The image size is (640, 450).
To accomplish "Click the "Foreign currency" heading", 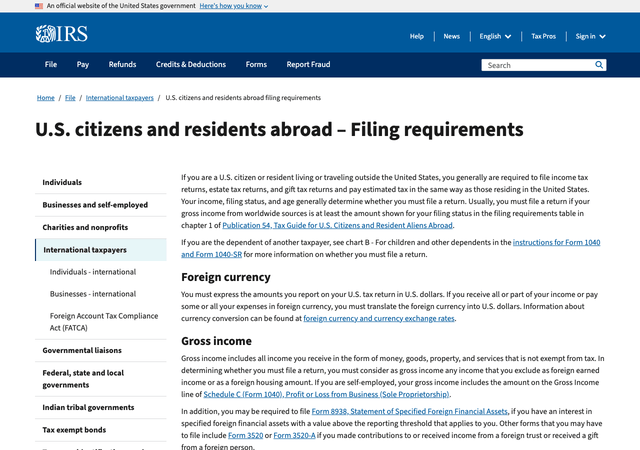I will 226,277.
